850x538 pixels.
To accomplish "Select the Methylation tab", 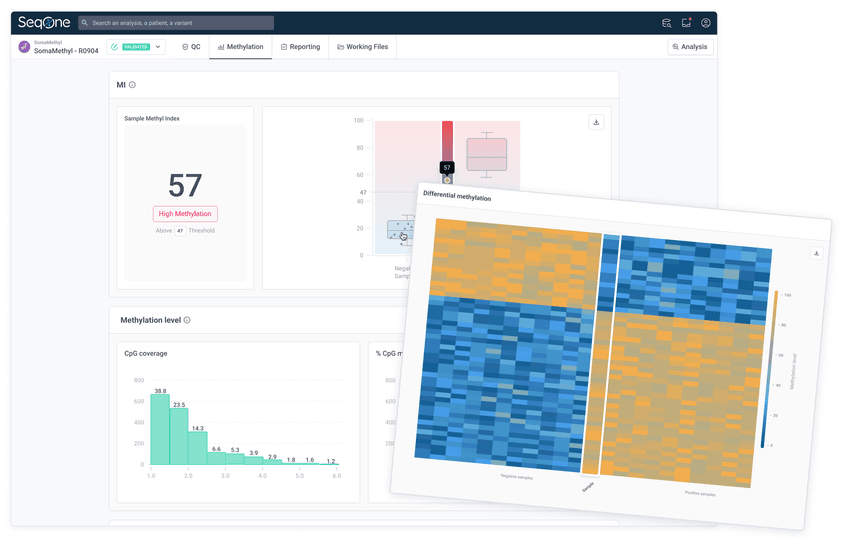I will click(241, 47).
